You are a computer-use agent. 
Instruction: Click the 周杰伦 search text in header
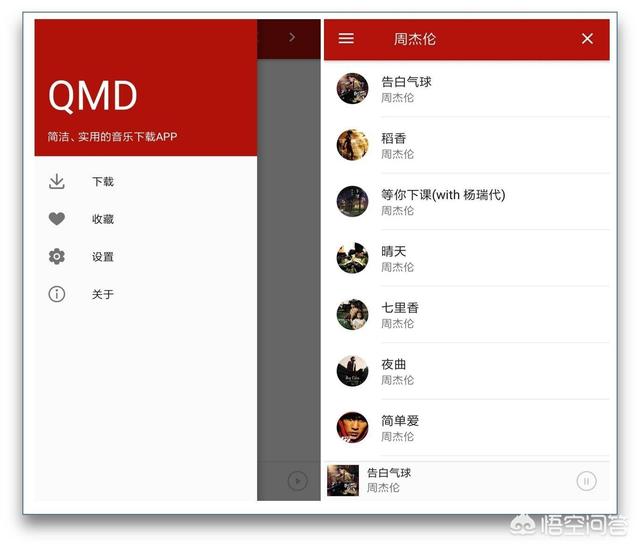(415, 39)
